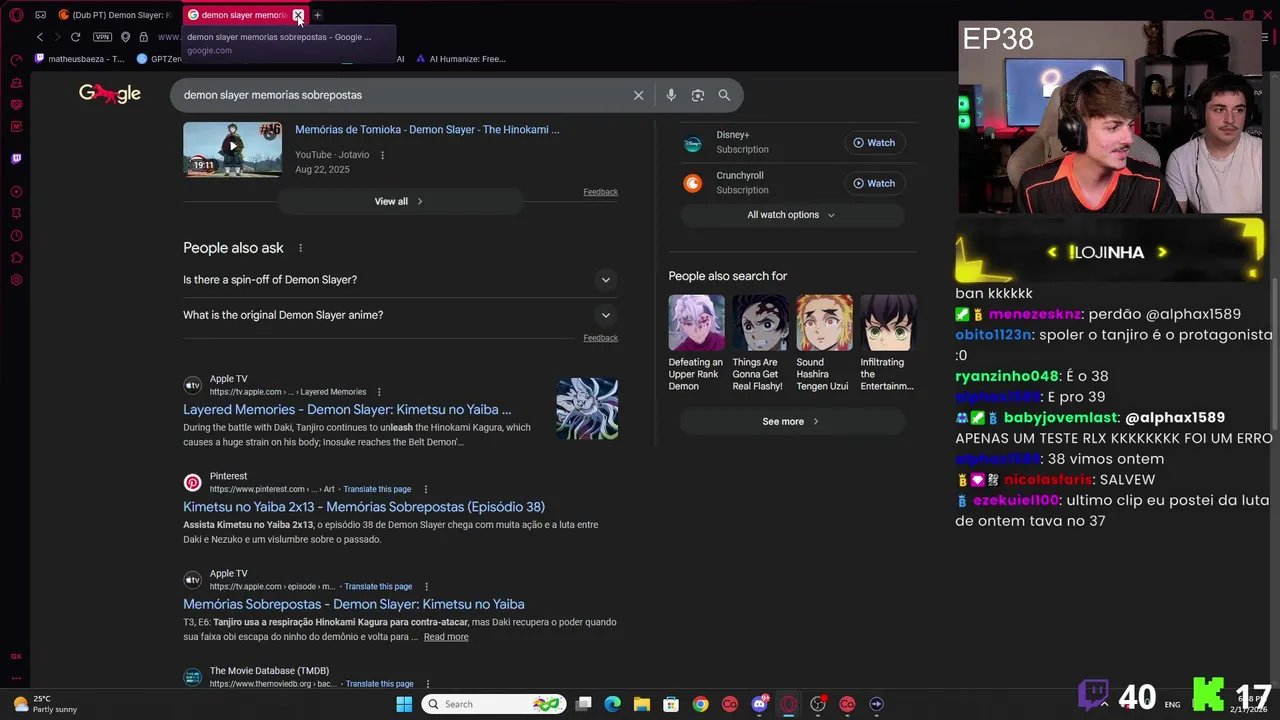
Task: Launch Microsoft Edge from taskbar
Action: pyautogui.click(x=613, y=704)
